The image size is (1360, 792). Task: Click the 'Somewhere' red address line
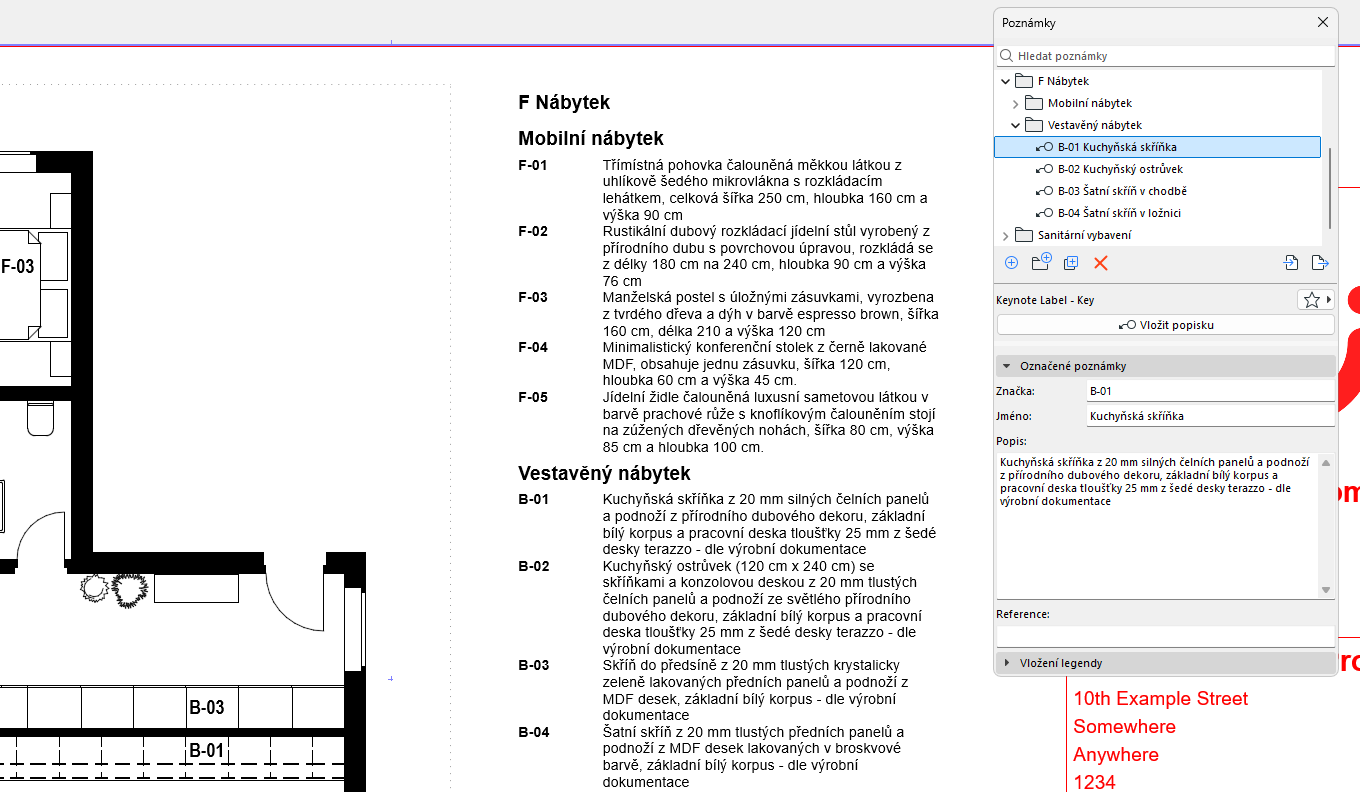coord(1125,726)
